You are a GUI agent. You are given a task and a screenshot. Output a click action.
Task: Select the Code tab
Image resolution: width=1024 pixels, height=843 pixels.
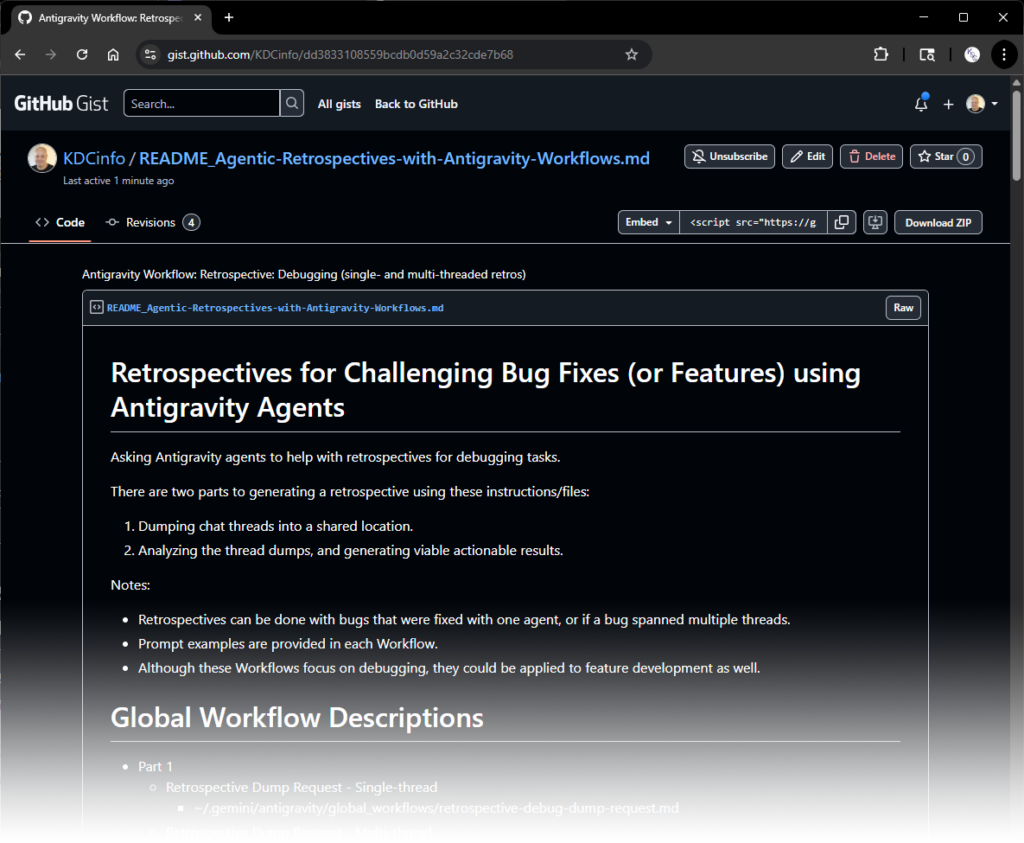(x=60, y=222)
